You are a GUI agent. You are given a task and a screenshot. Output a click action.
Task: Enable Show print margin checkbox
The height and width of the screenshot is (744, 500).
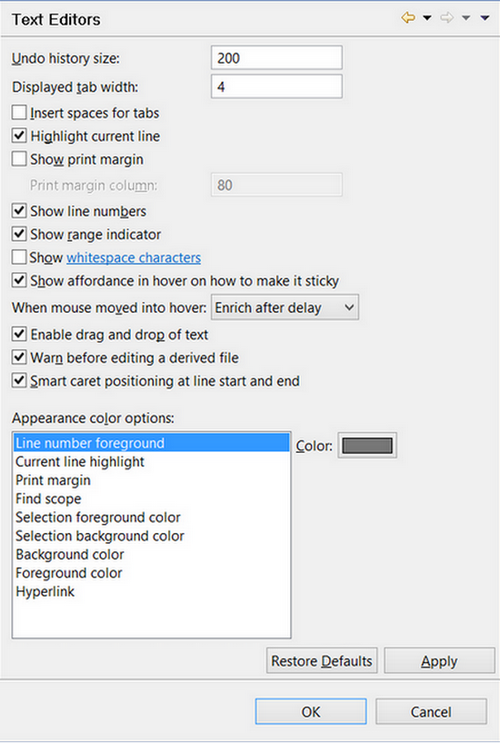19,159
